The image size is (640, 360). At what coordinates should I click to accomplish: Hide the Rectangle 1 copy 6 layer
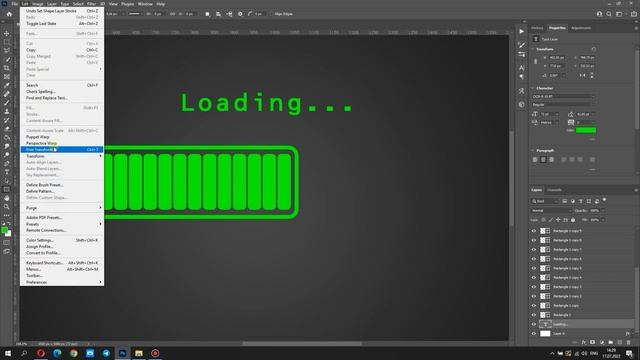click(x=533, y=259)
